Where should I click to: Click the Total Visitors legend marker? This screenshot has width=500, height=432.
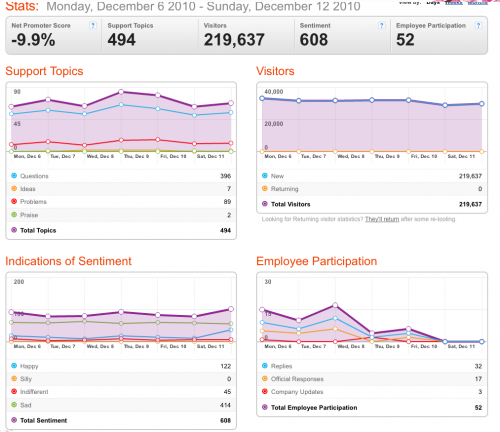click(265, 204)
